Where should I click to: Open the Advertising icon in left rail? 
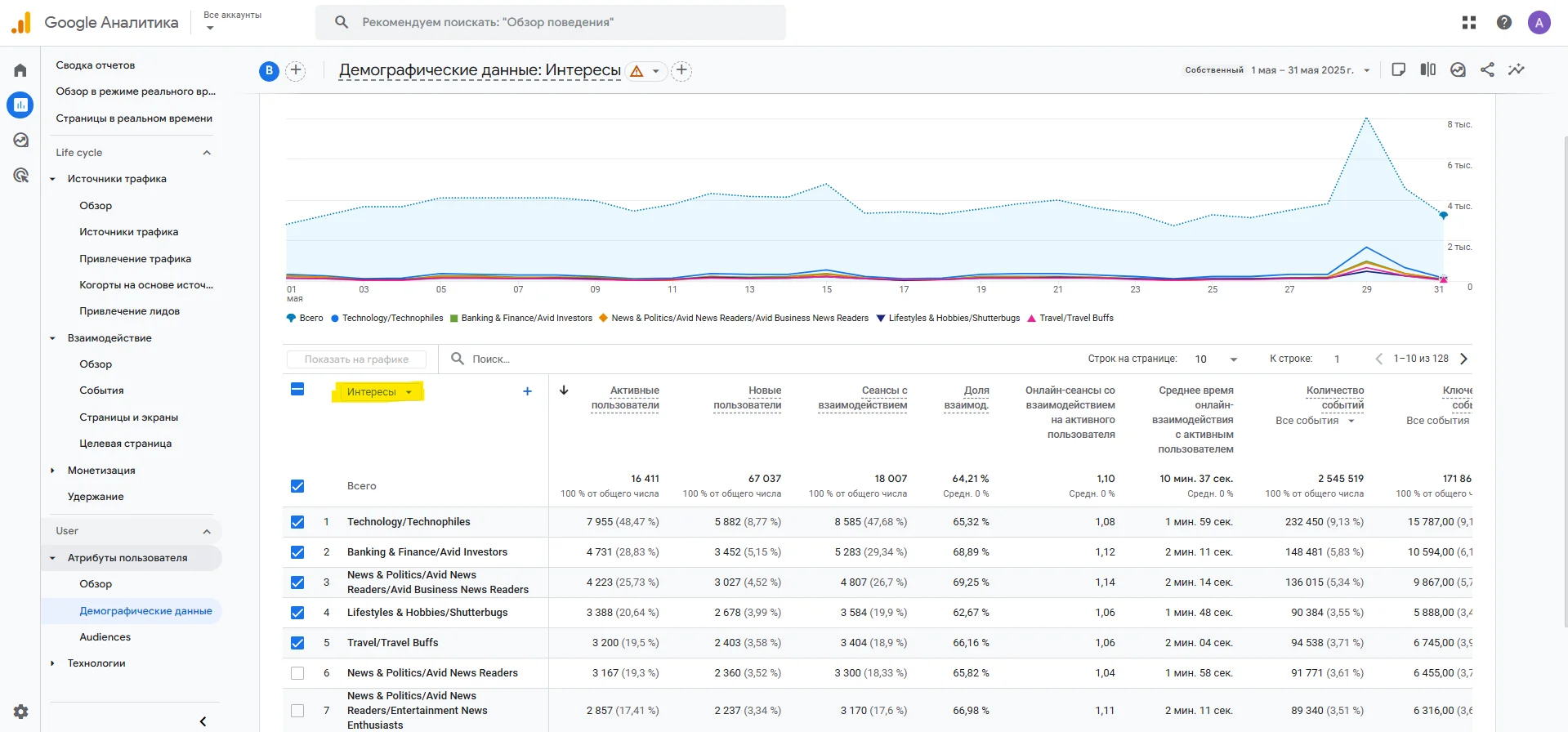20,175
